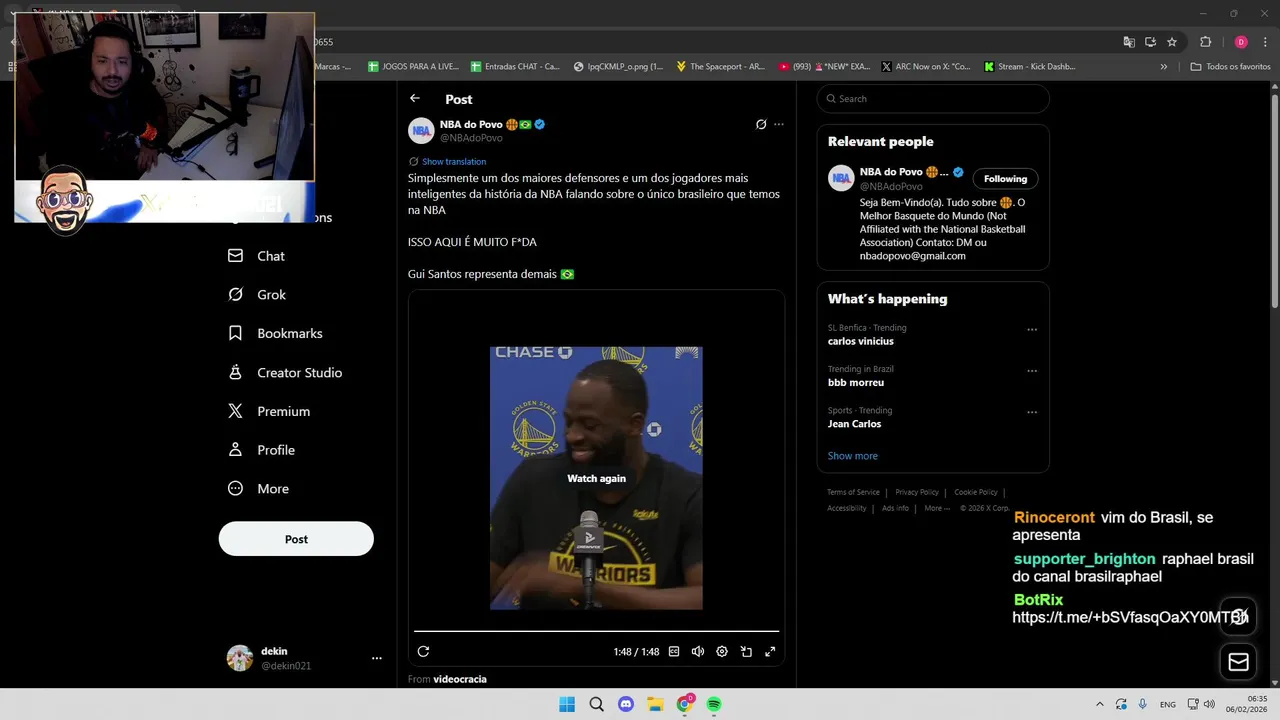Click Watch again on the video
The width and height of the screenshot is (1280, 720).
596,478
